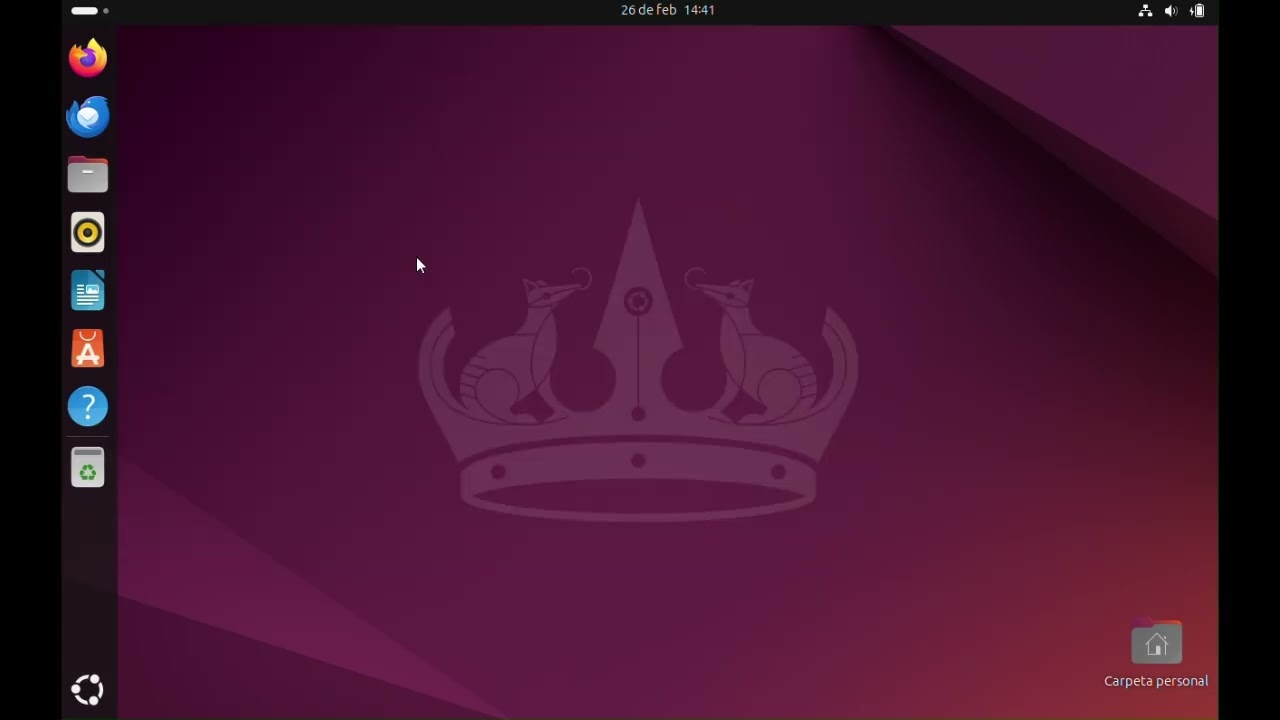Open the Trash in the dock
Screen dimensions: 1280x720
click(x=88, y=468)
